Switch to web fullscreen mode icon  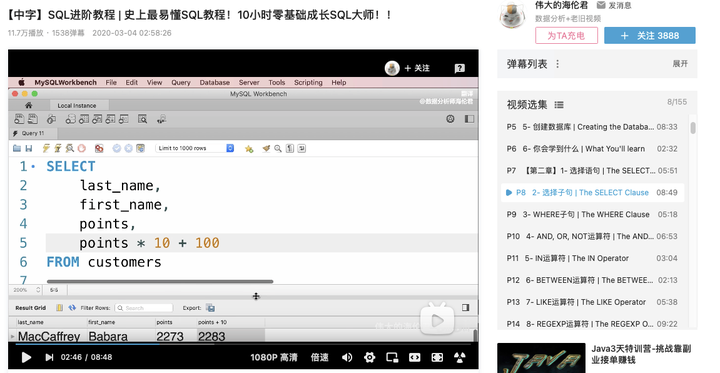coord(415,357)
